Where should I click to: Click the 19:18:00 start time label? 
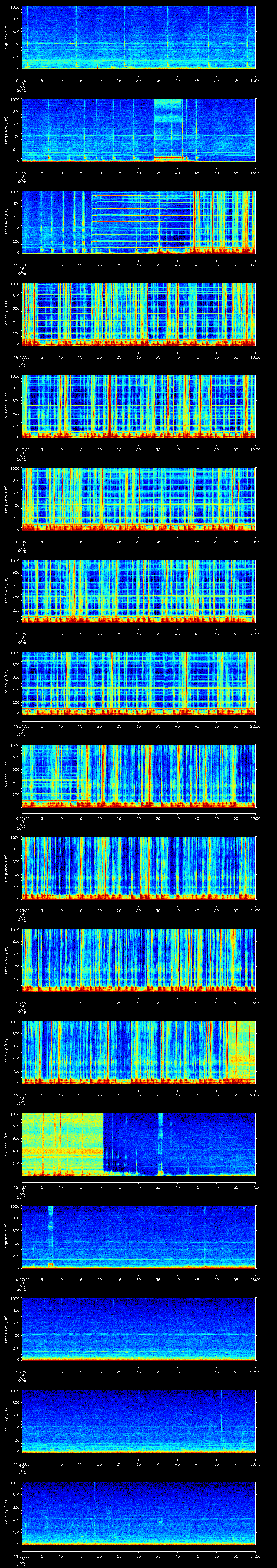tap(21, 449)
